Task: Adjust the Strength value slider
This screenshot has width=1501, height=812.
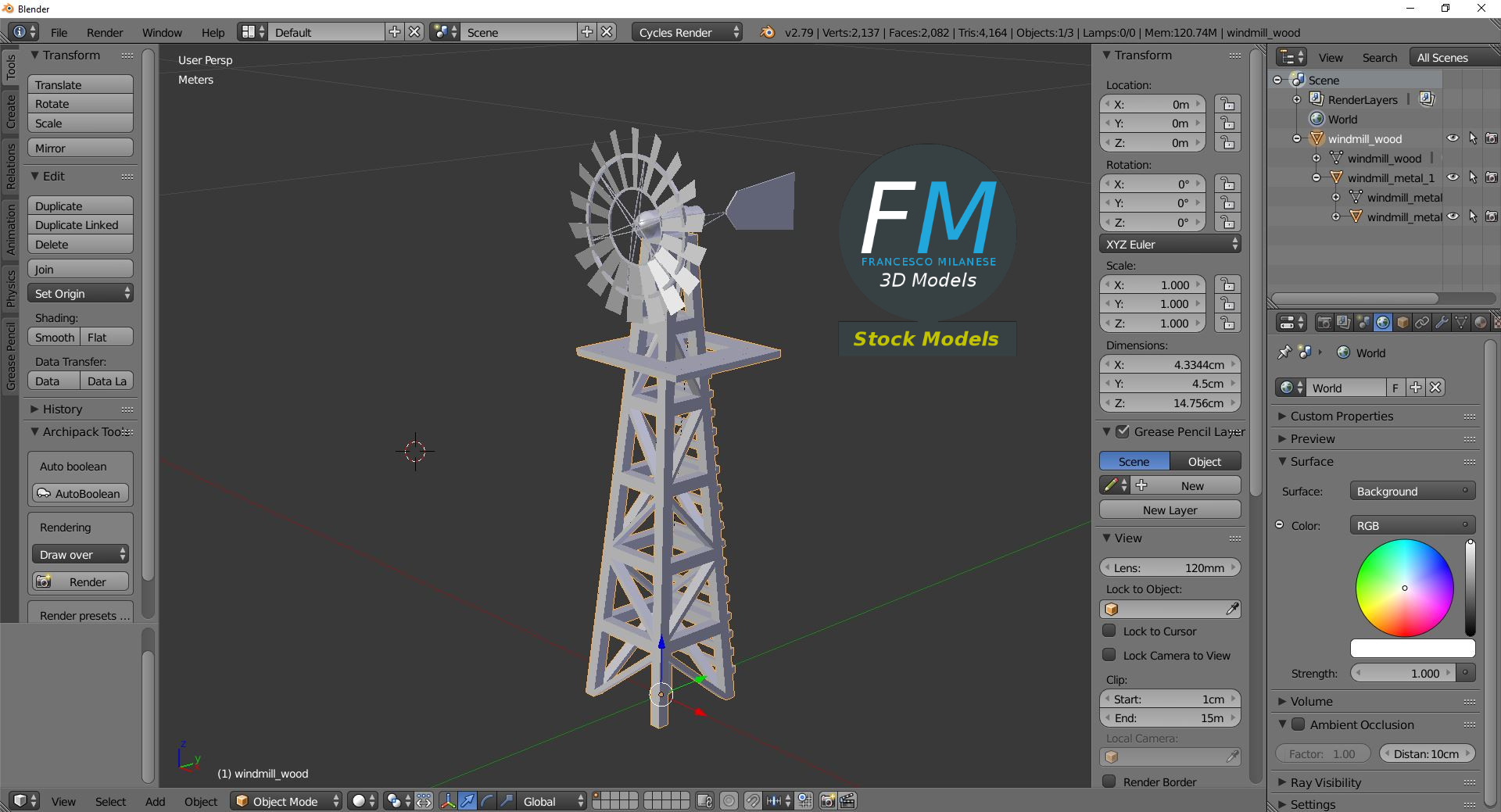Action: (x=1405, y=673)
